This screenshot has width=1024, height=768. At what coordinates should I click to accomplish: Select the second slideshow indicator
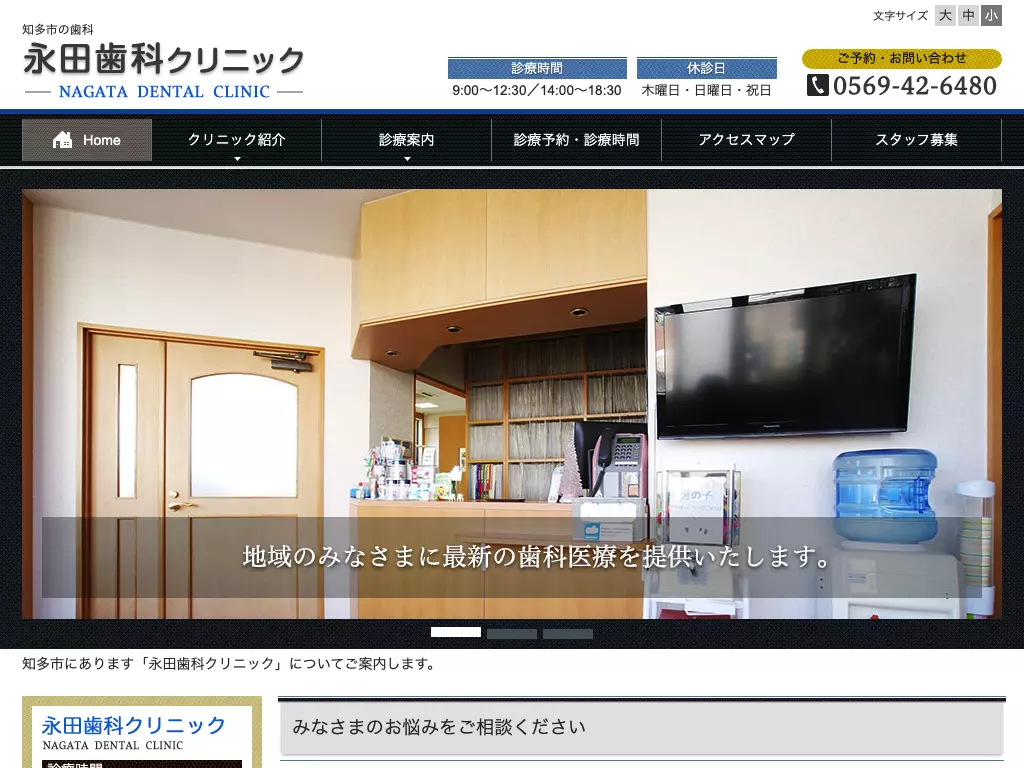[x=512, y=633]
